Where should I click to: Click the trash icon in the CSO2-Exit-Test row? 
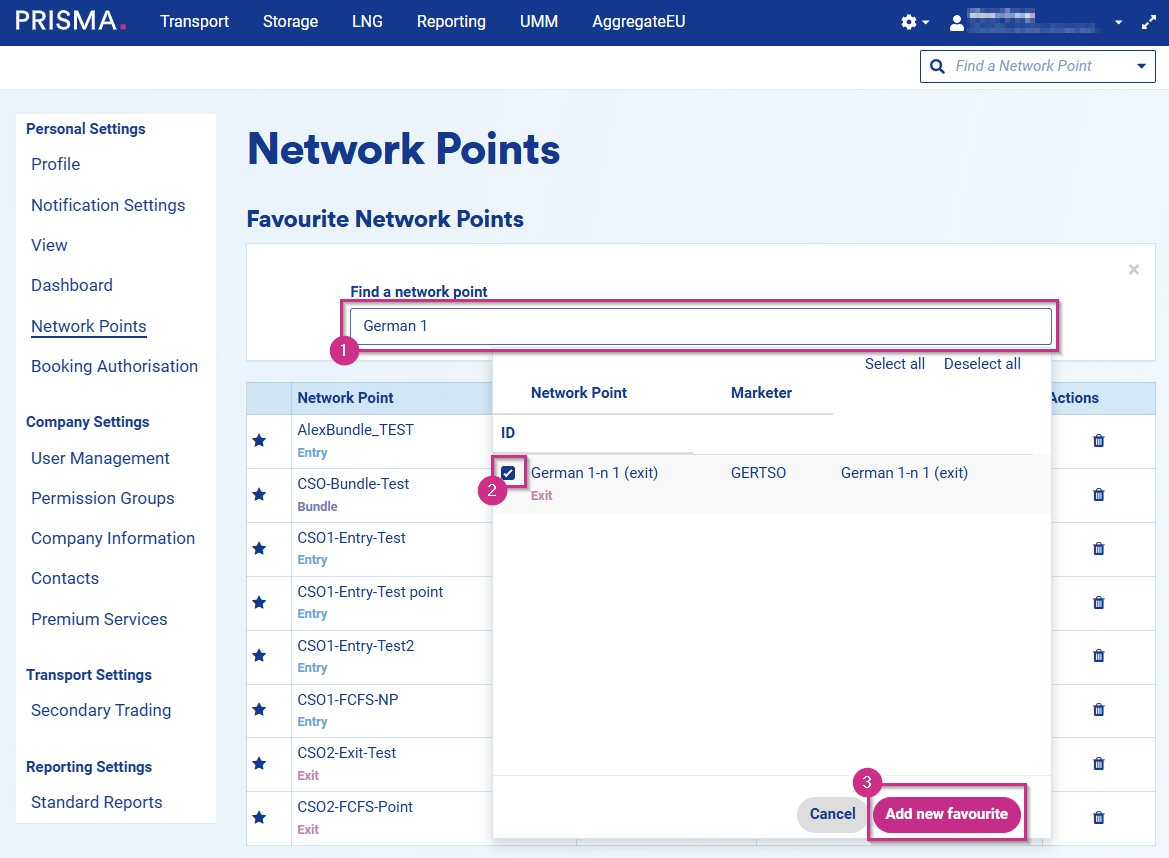(1099, 763)
